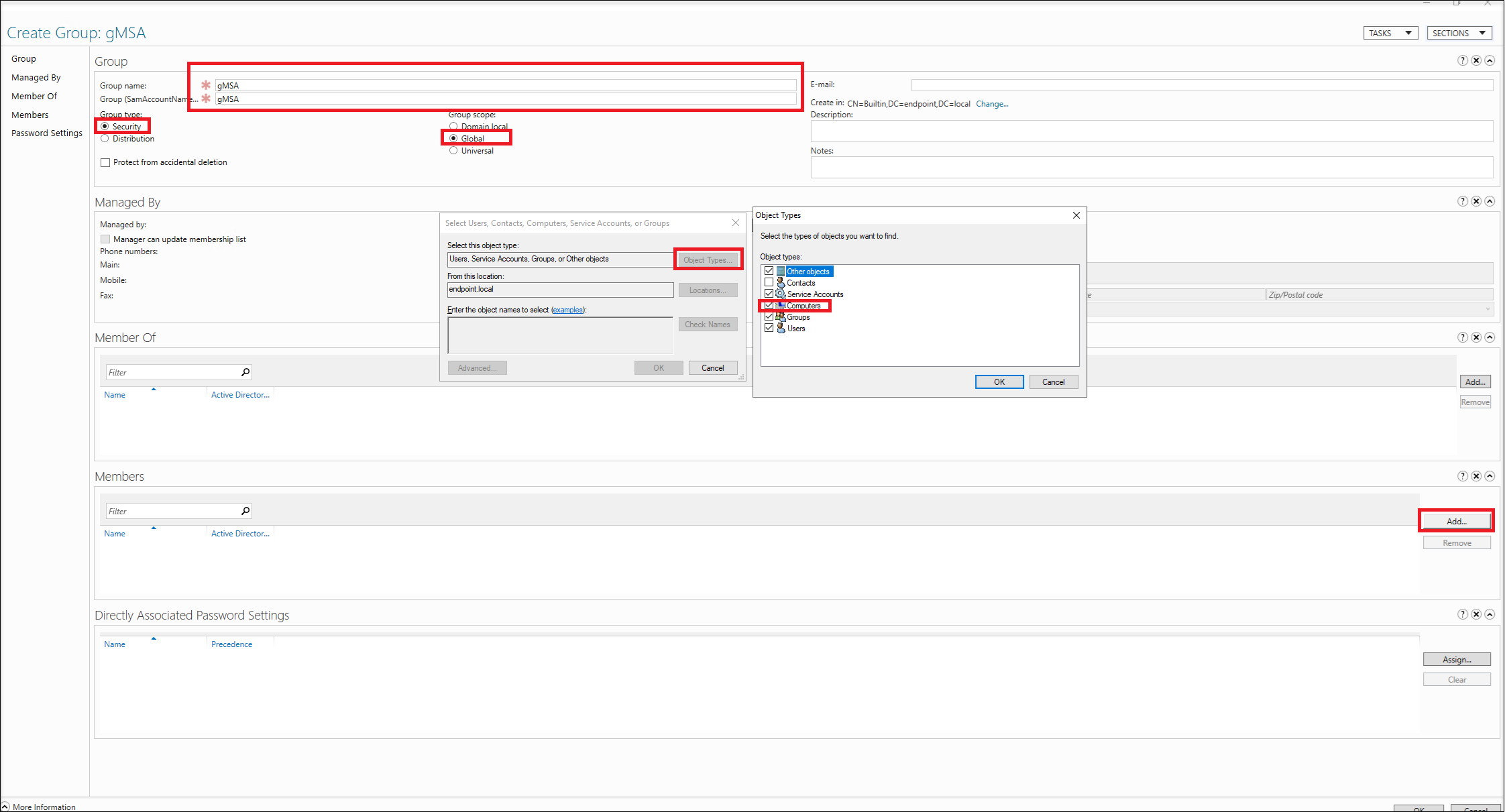The width and height of the screenshot is (1505, 812).
Task: Click the Change... link next to Create in
Action: click(991, 104)
